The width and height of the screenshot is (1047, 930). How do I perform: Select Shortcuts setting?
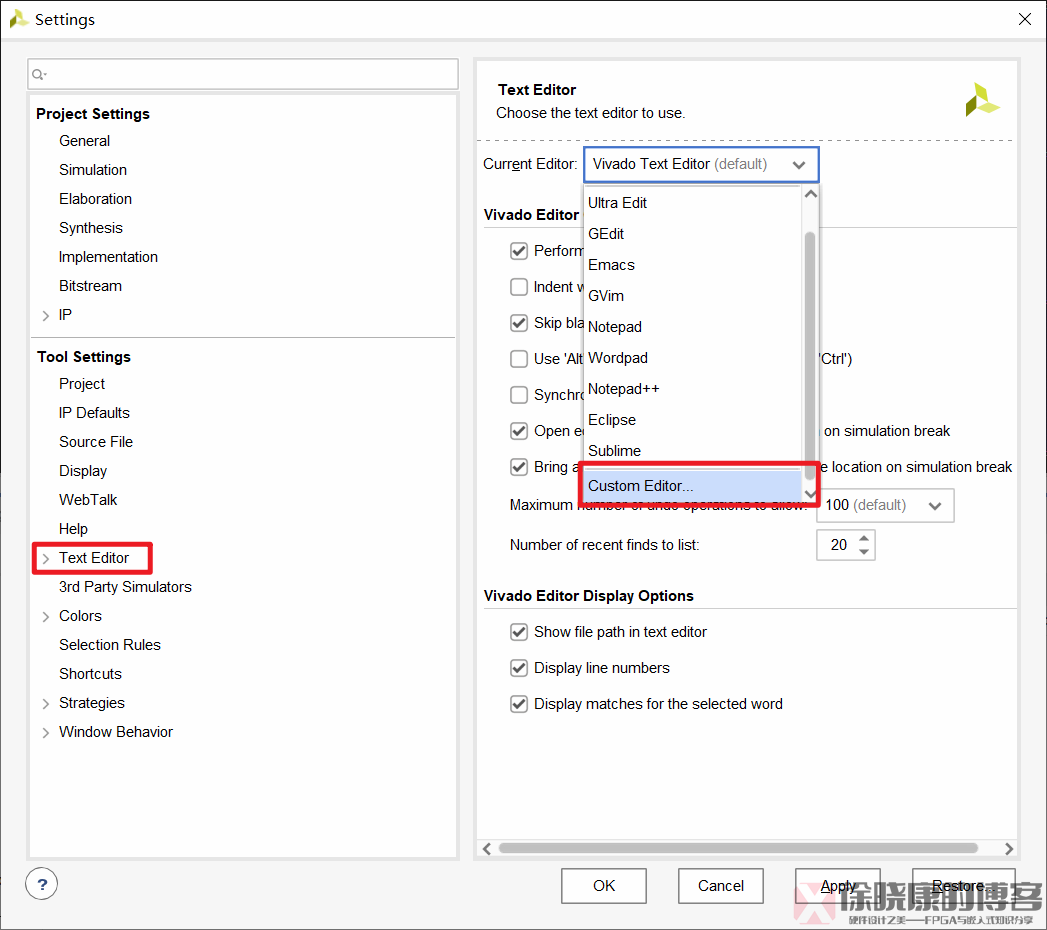point(90,674)
